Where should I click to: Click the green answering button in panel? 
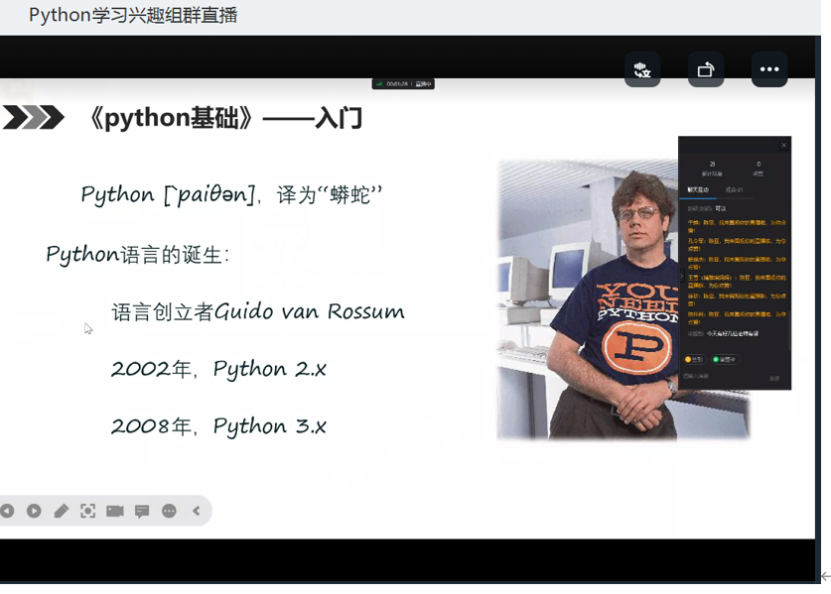(x=724, y=359)
